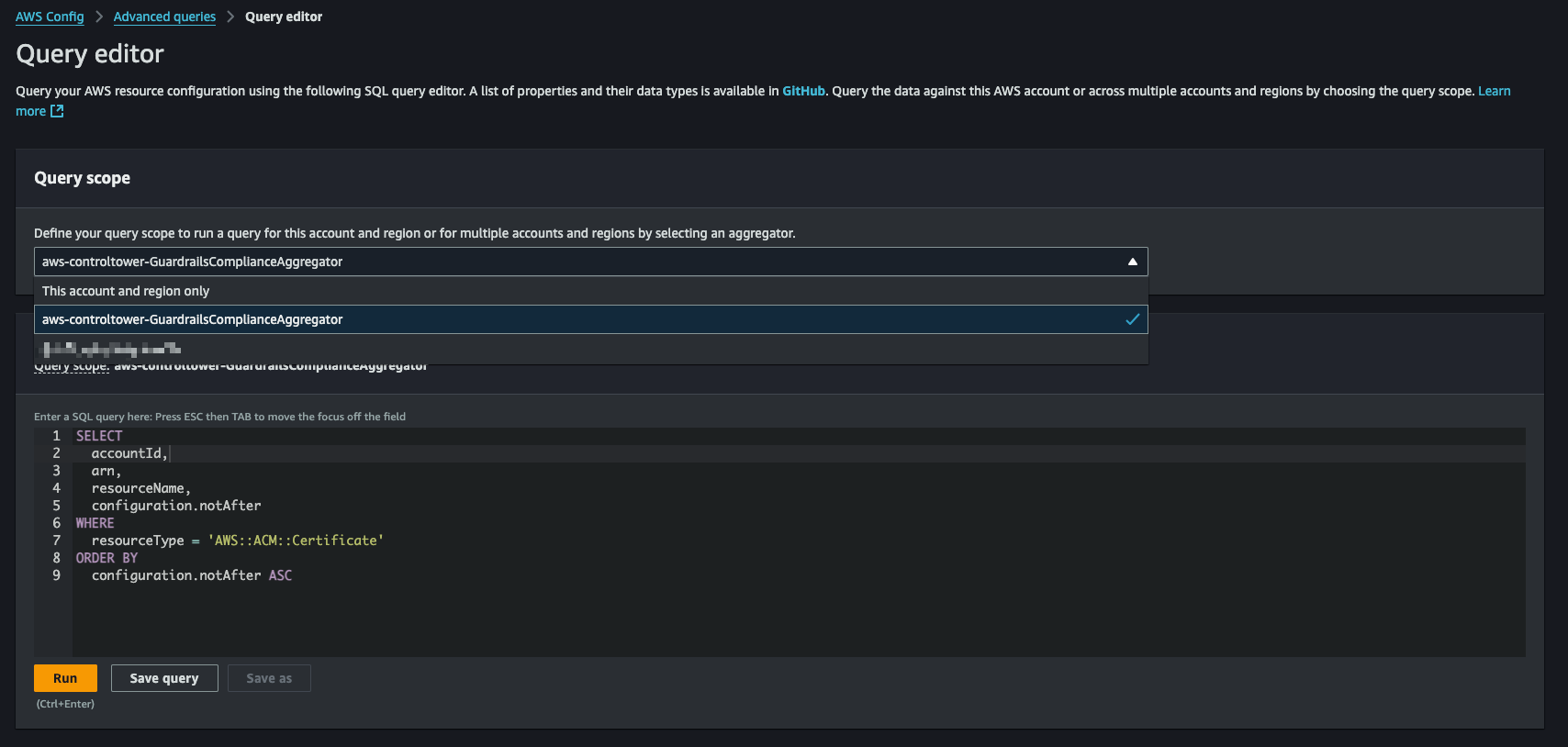Click the breadcrumb chevron after Advanced queries
This screenshot has height=747, width=1568.
click(x=230, y=17)
